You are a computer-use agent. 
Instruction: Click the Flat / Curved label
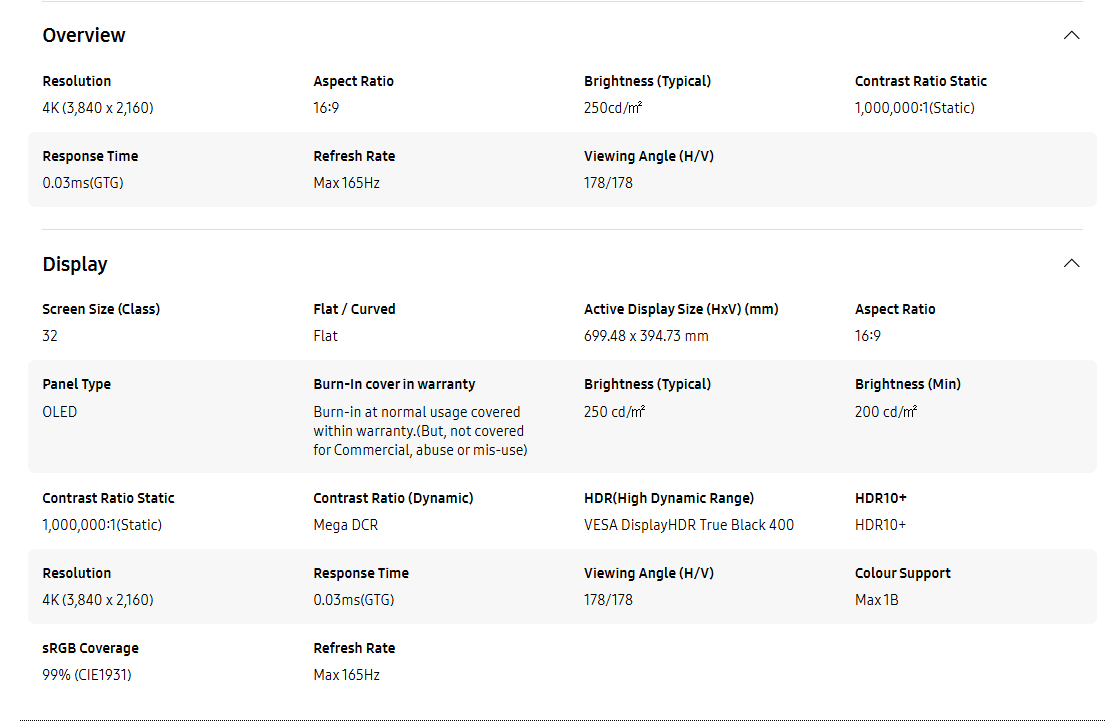tap(355, 309)
